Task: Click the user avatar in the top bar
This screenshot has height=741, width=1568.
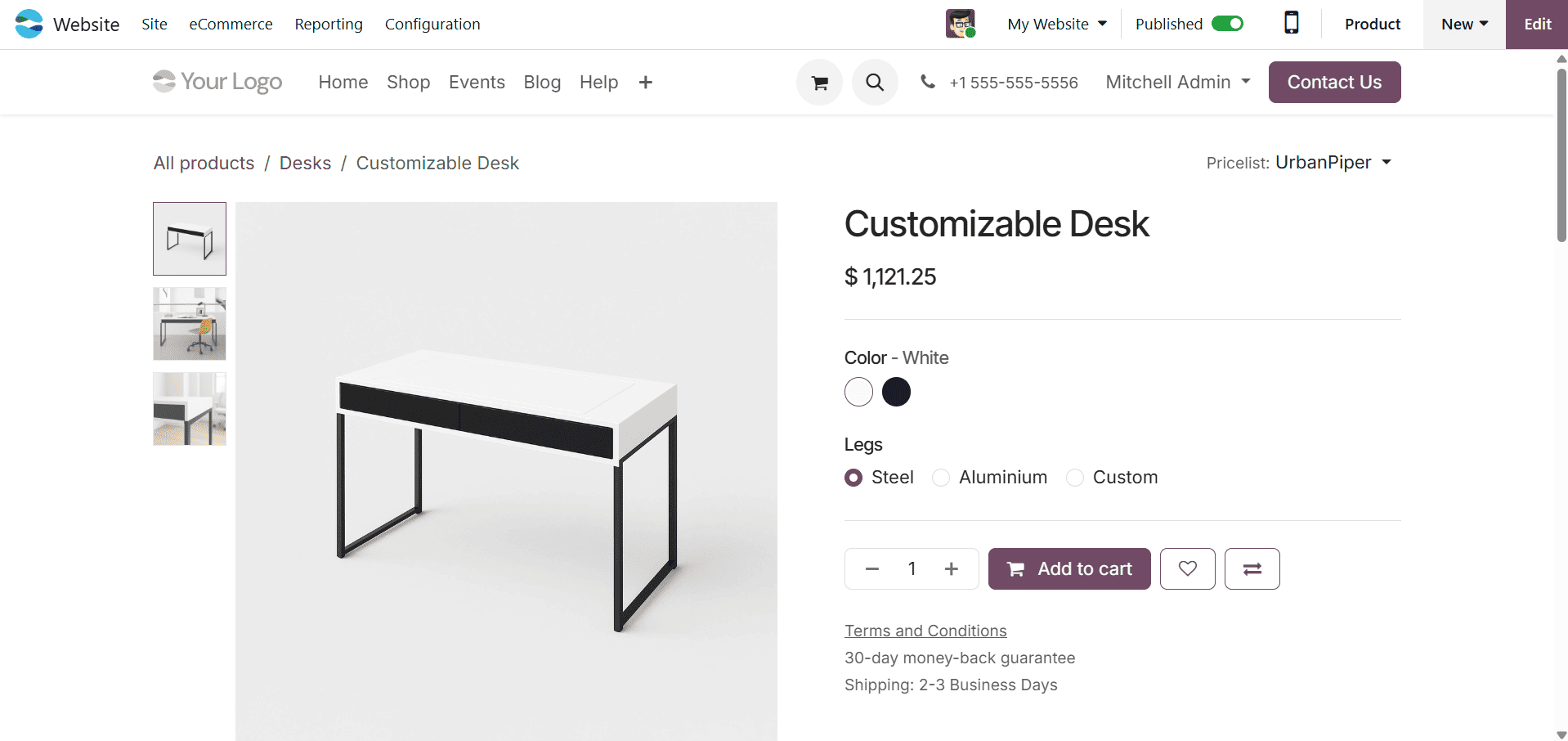Action: point(961,24)
